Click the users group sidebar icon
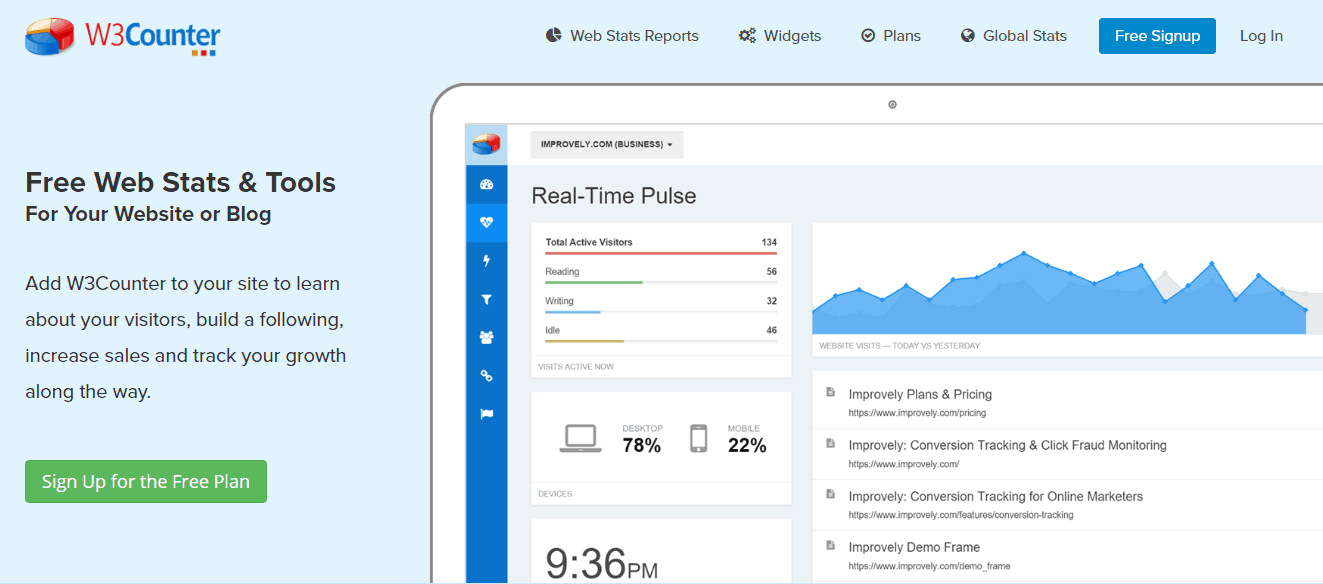Screen dimensions: 1323x584 point(487,338)
